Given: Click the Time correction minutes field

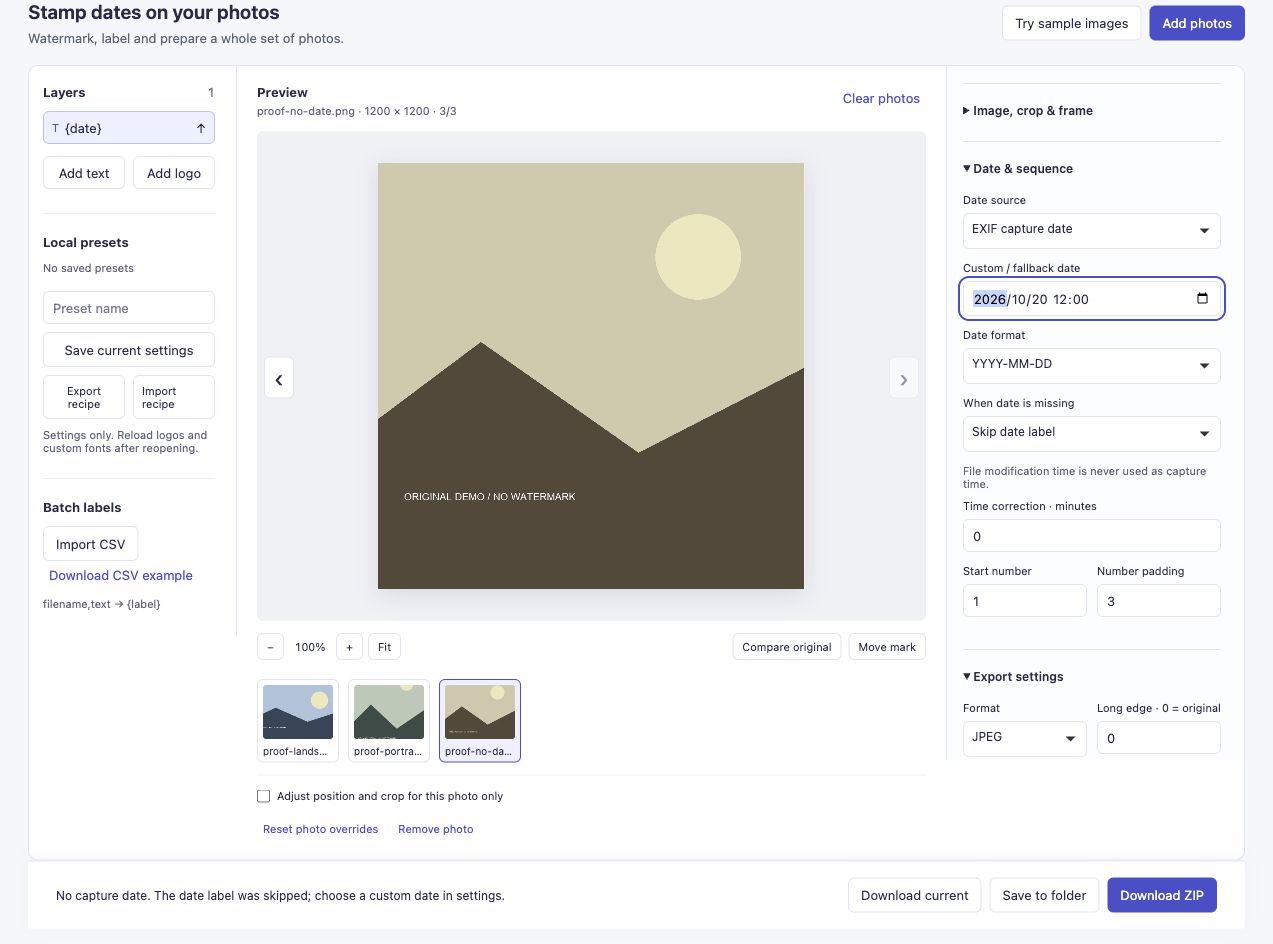Looking at the screenshot, I should (x=1091, y=536).
